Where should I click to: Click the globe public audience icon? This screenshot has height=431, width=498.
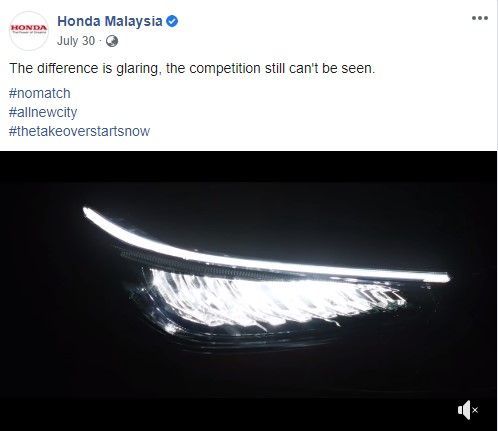pos(112,41)
